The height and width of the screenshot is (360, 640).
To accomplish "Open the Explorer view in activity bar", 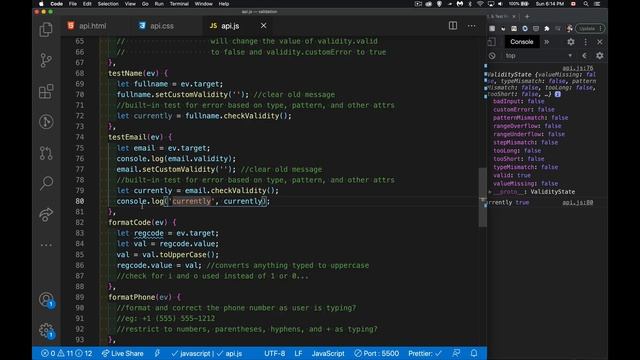I will pos(46,30).
